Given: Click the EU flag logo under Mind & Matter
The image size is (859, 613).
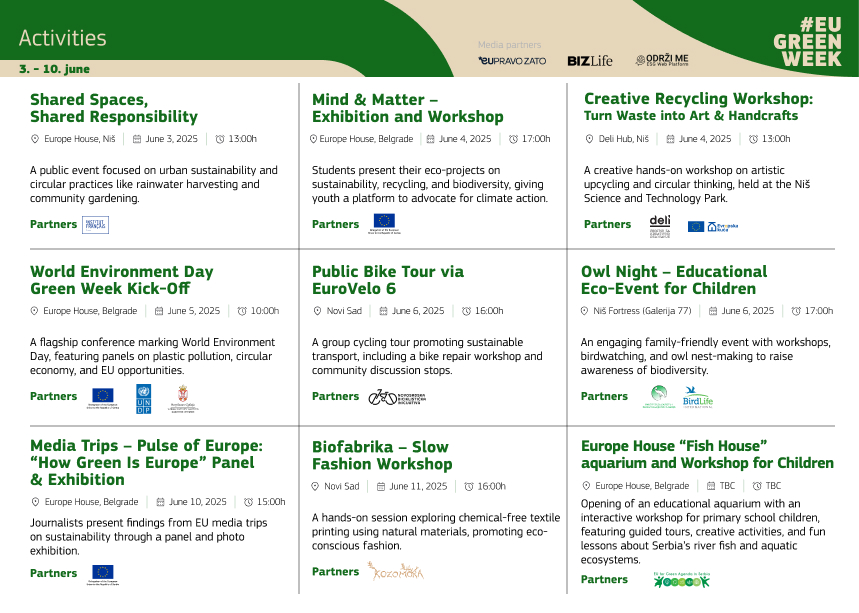Looking at the screenshot, I should [x=384, y=224].
